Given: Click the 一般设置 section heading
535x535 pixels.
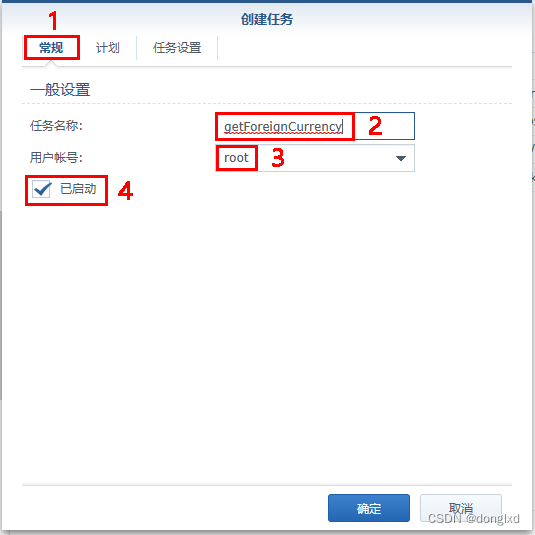Looking at the screenshot, I should coord(60,90).
